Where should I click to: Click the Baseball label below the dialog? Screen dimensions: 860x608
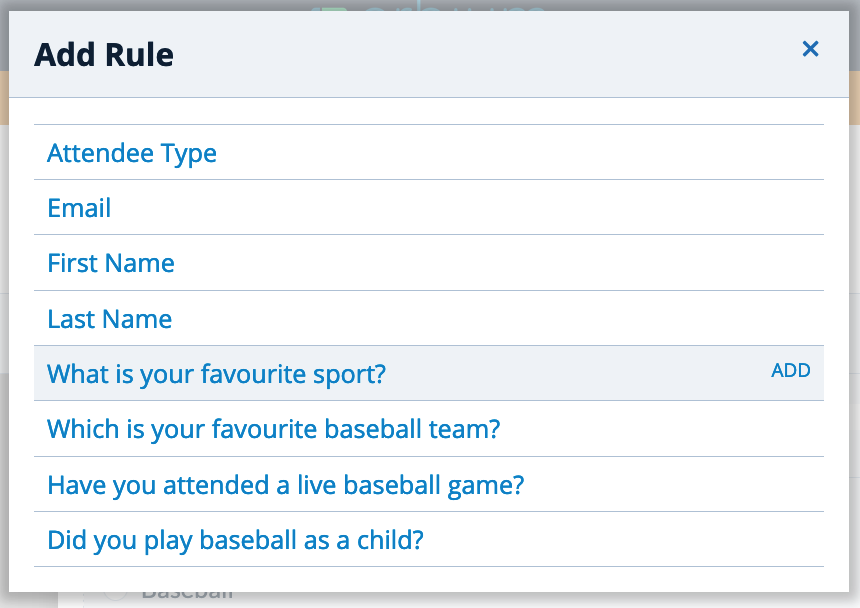pos(186,594)
